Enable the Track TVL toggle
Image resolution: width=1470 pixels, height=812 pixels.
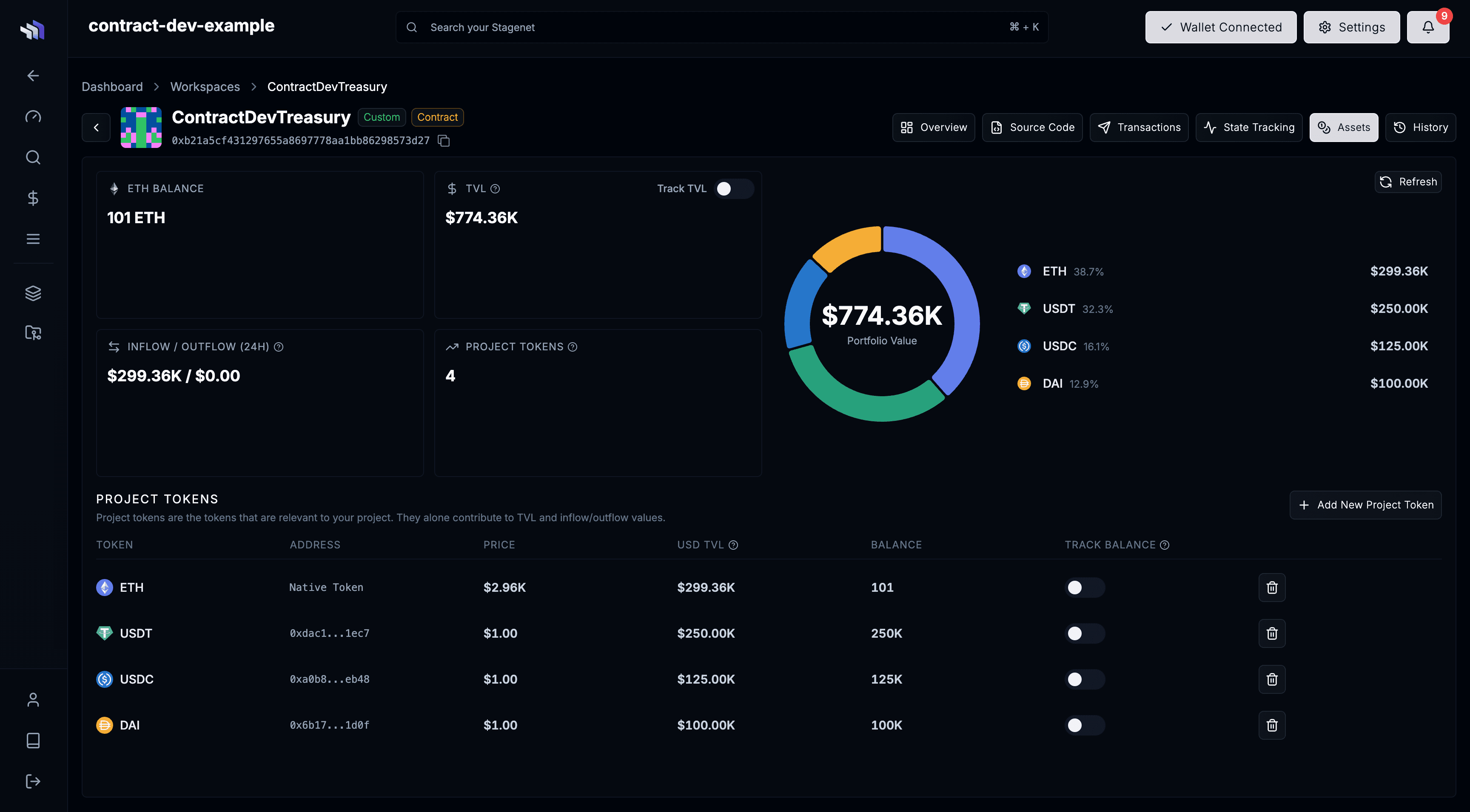[x=734, y=188]
